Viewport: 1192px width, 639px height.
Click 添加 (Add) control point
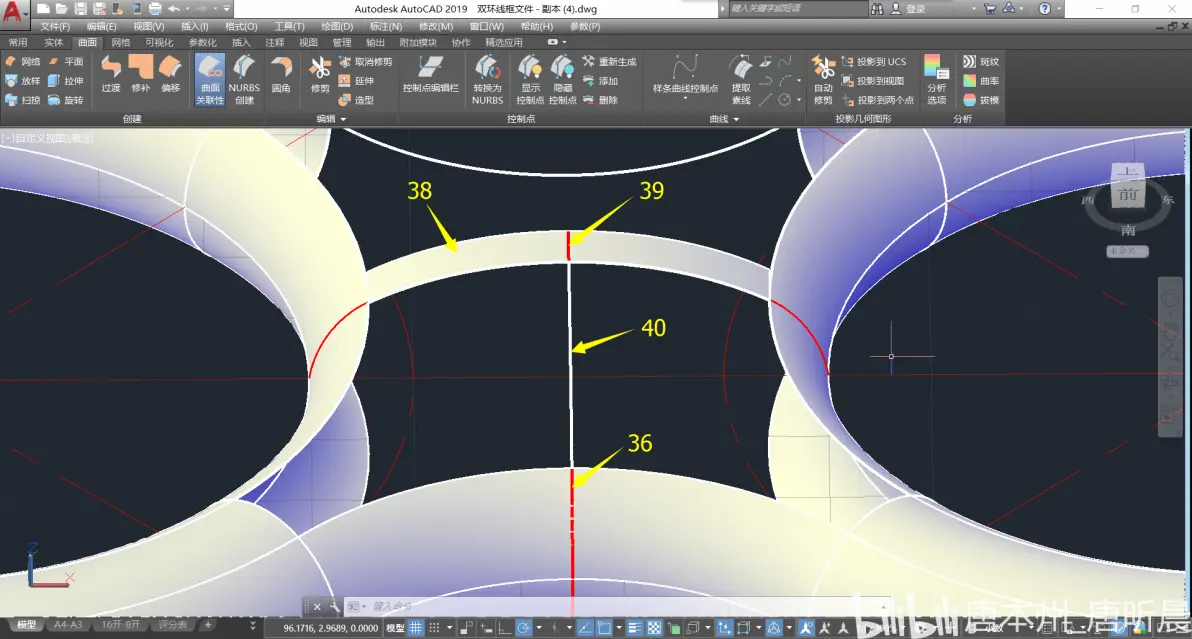(601, 81)
